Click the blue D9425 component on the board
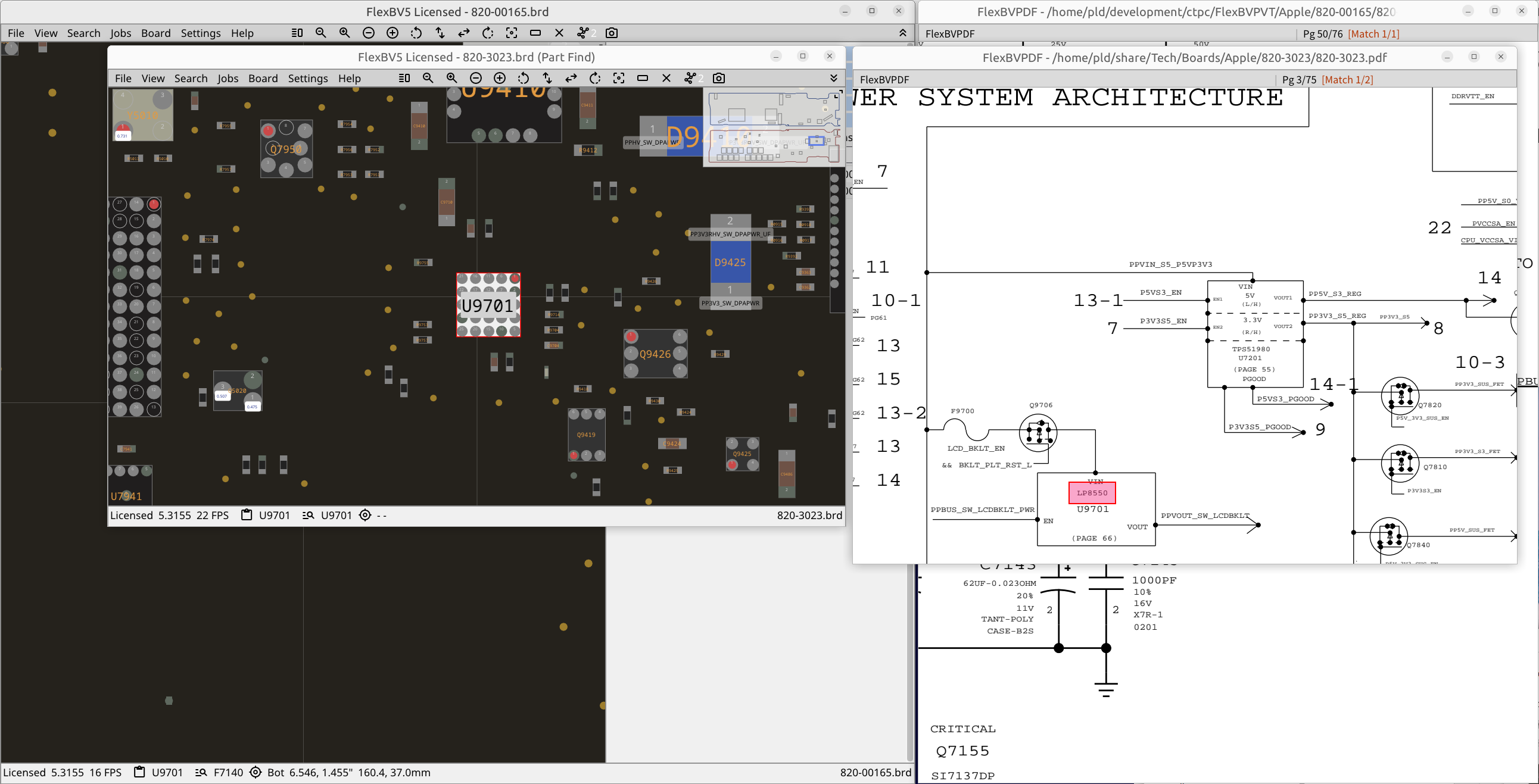 point(730,262)
